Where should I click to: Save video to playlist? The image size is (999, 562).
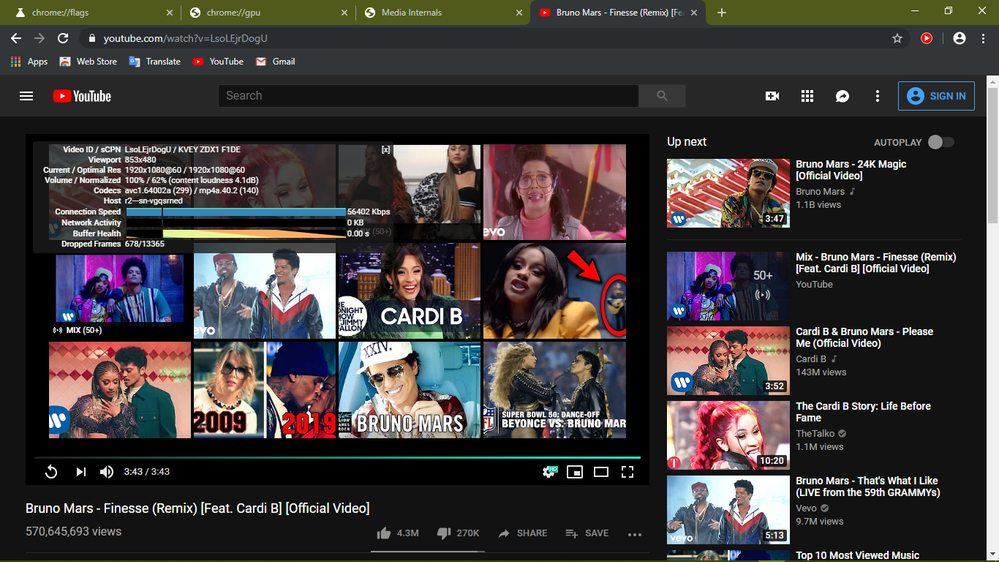tap(587, 533)
